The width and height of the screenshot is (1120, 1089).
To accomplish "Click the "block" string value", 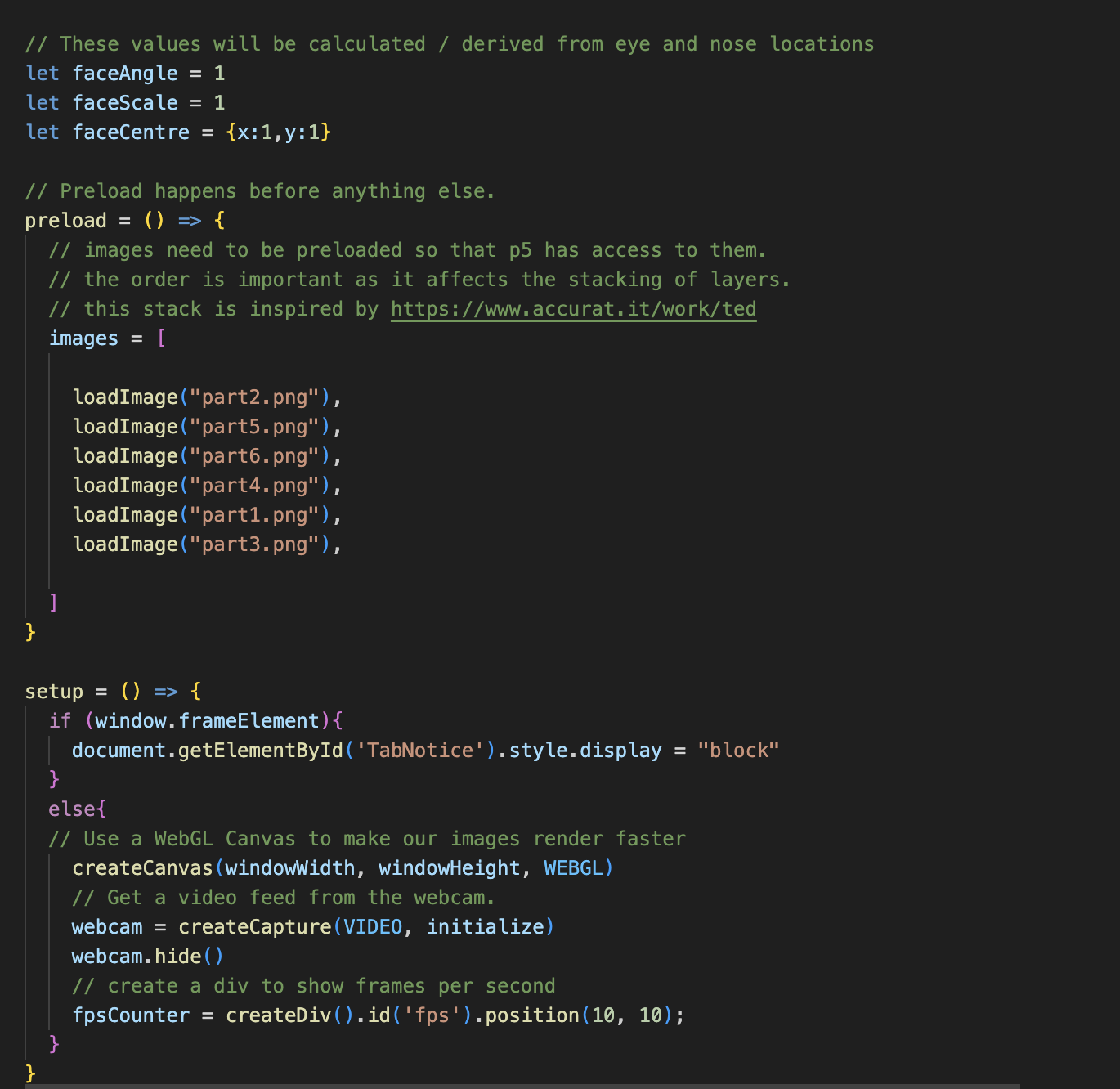I will point(738,751).
